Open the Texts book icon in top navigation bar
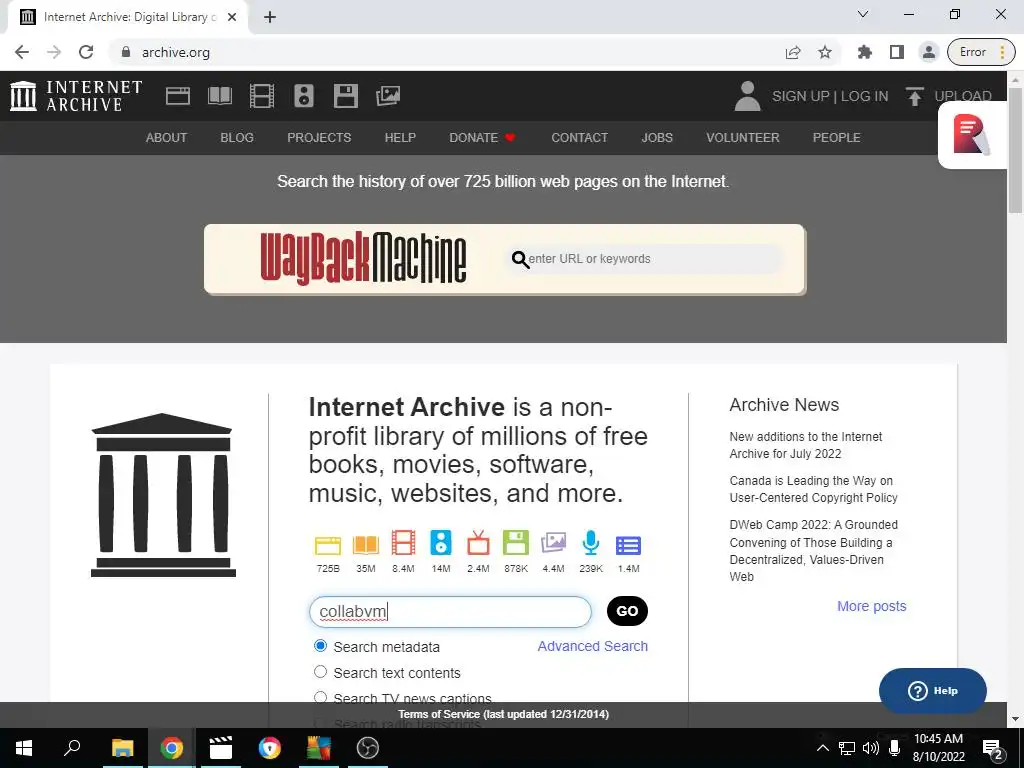The width and height of the screenshot is (1024, 768). tap(219, 96)
